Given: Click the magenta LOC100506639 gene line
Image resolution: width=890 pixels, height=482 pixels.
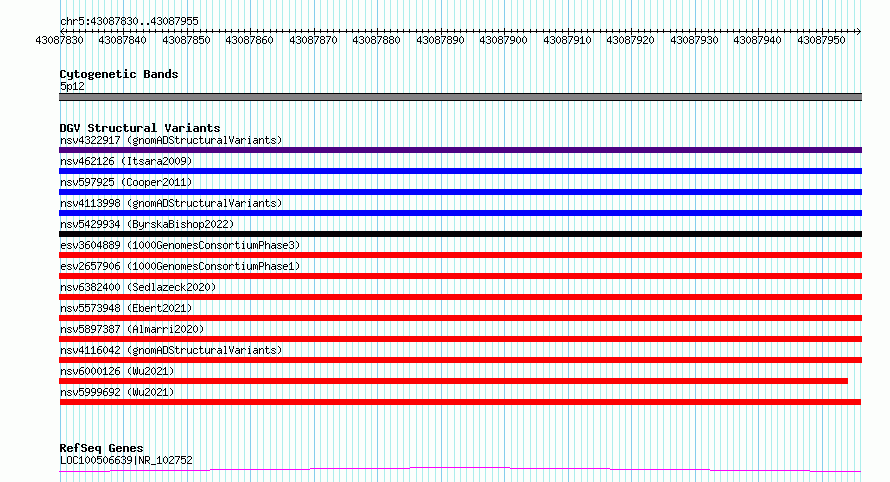Looking at the screenshot, I should 460,470.
